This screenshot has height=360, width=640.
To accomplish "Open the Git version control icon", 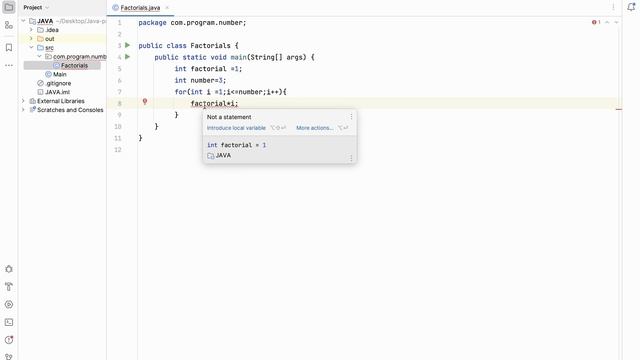I will point(9,356).
